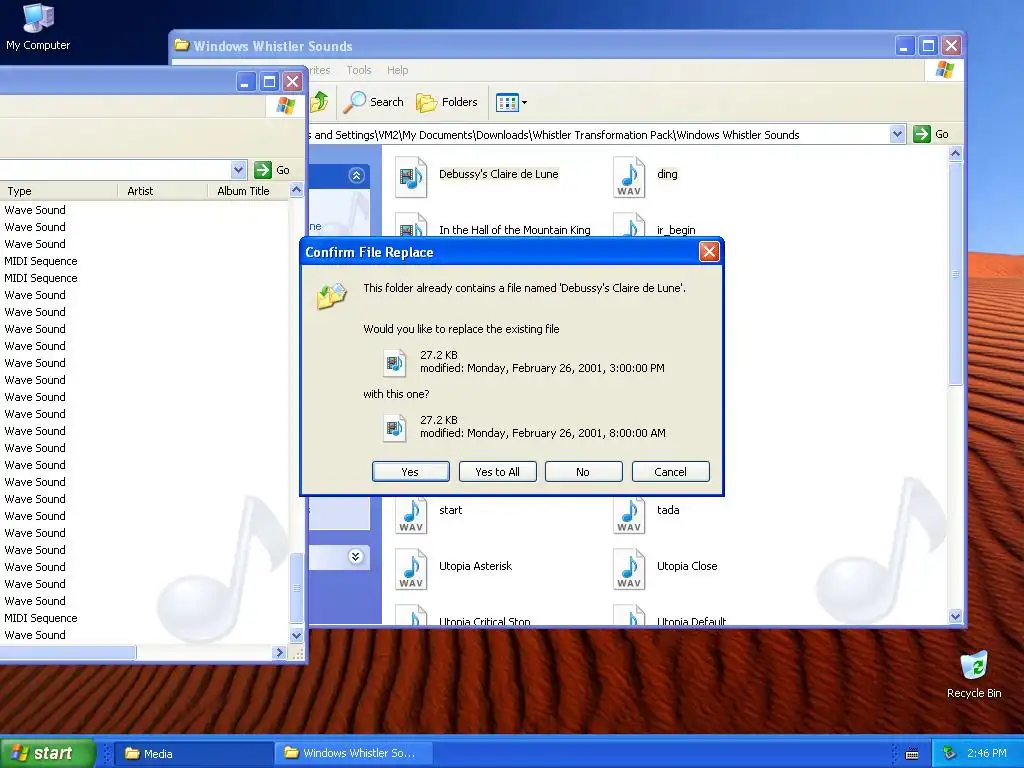Click the keyboard icon in taskbar
The height and width of the screenshot is (768, 1024).
912,754
